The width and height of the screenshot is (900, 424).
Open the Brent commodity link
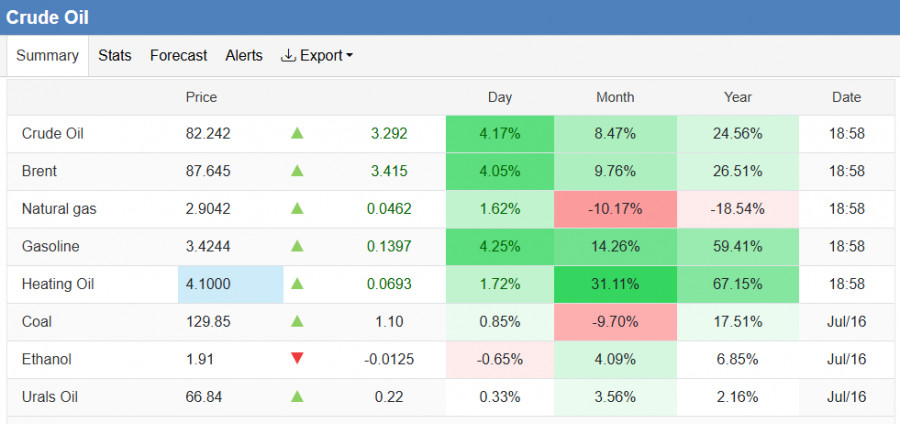tap(39, 171)
